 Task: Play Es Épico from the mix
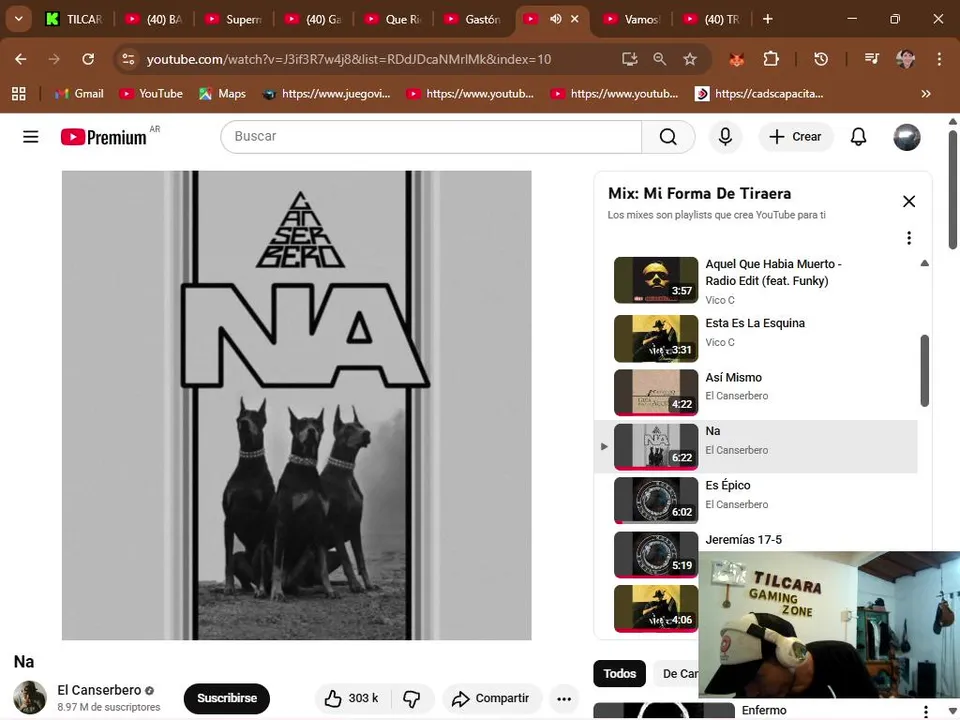tap(756, 500)
